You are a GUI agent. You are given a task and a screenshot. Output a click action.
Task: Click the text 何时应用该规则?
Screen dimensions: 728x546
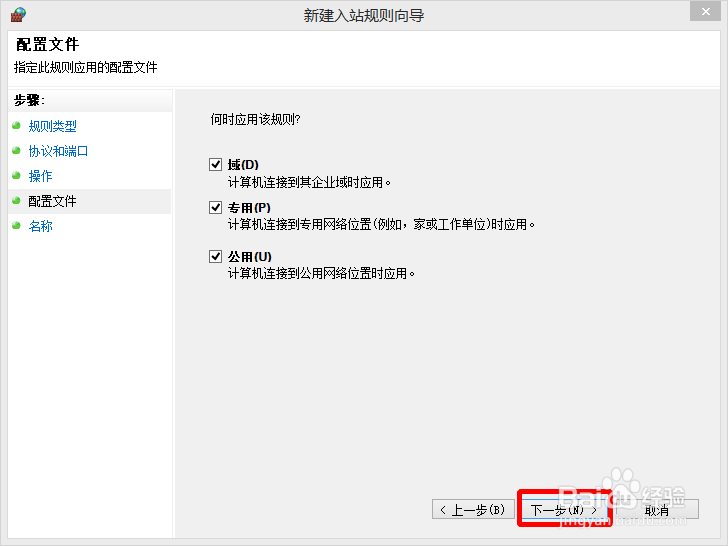(255, 119)
